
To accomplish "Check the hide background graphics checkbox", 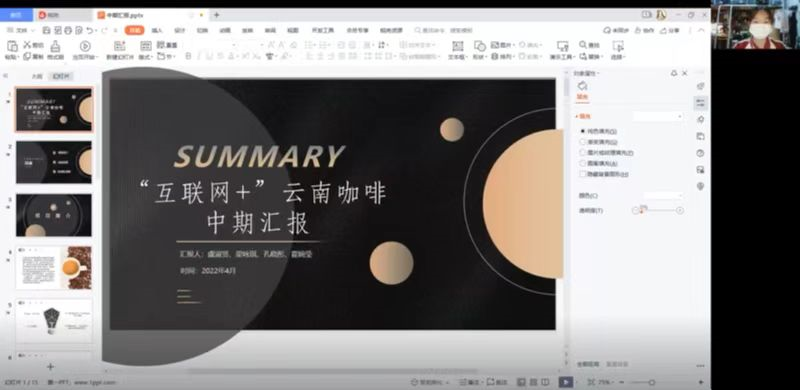I will pyautogui.click(x=583, y=174).
